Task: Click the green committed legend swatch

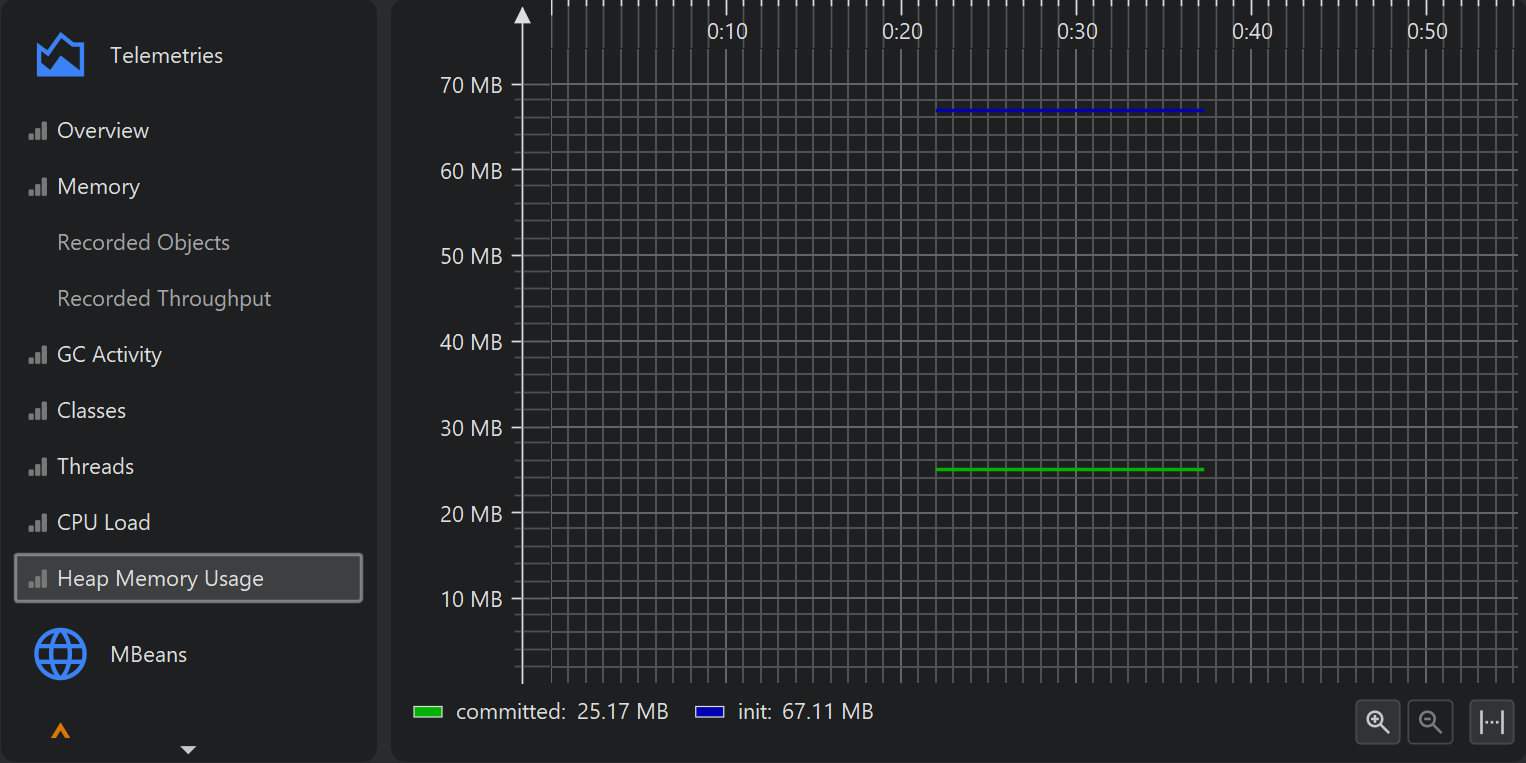Action: tap(428, 712)
